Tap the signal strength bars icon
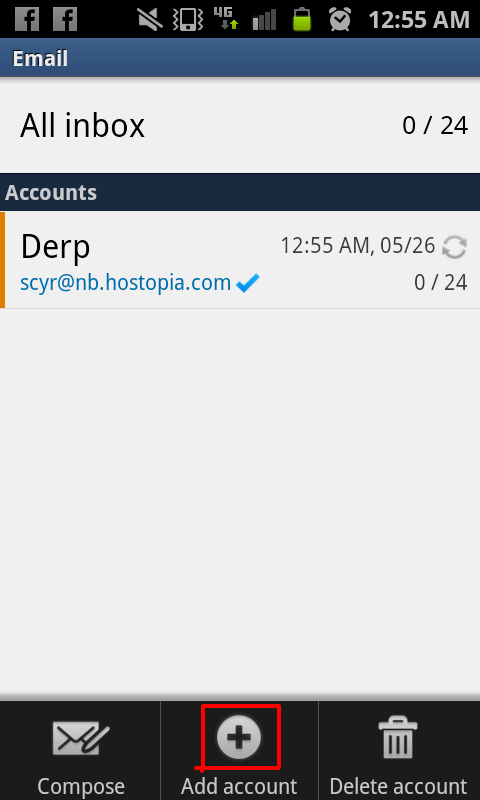 [264, 19]
